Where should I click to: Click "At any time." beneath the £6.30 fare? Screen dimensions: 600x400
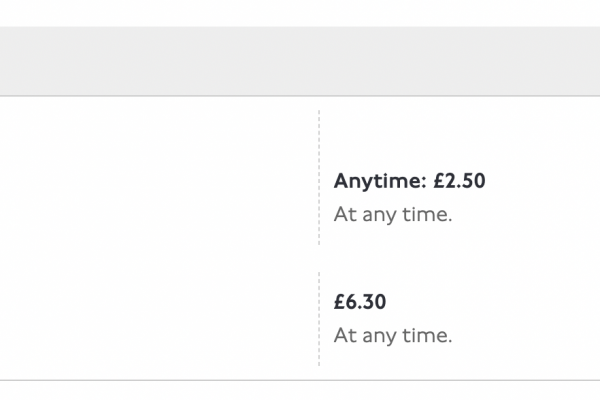coord(392,334)
